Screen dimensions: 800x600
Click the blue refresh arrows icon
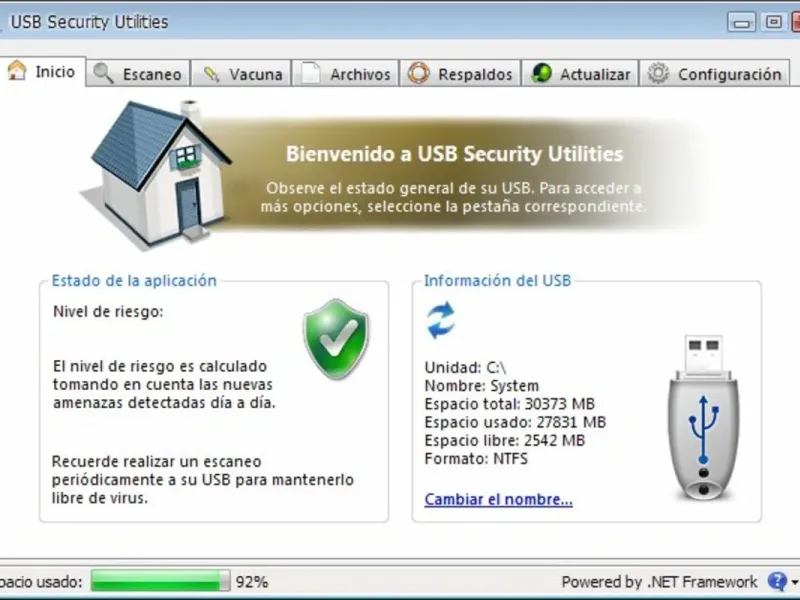tap(440, 320)
